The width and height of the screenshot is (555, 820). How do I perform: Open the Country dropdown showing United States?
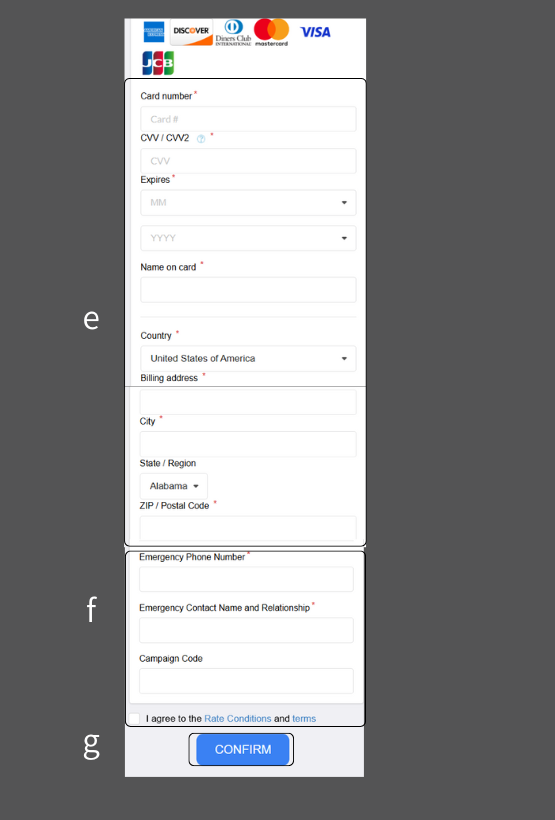[248, 359]
